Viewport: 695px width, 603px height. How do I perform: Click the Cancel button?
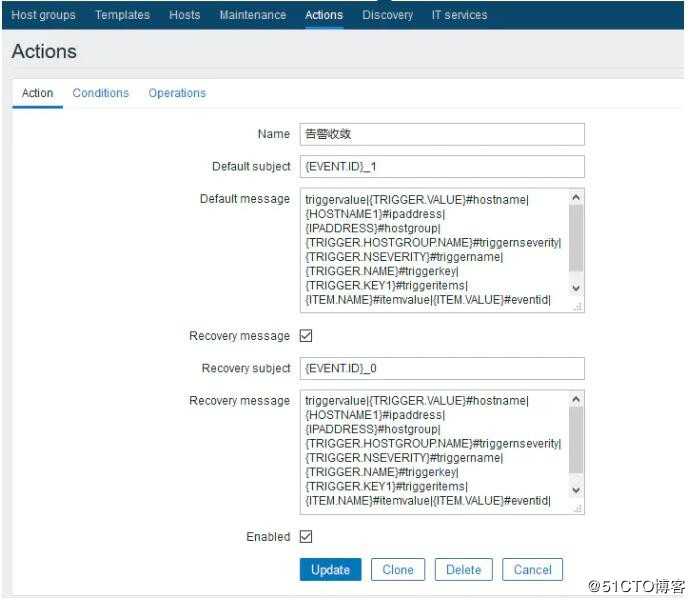coord(533,570)
